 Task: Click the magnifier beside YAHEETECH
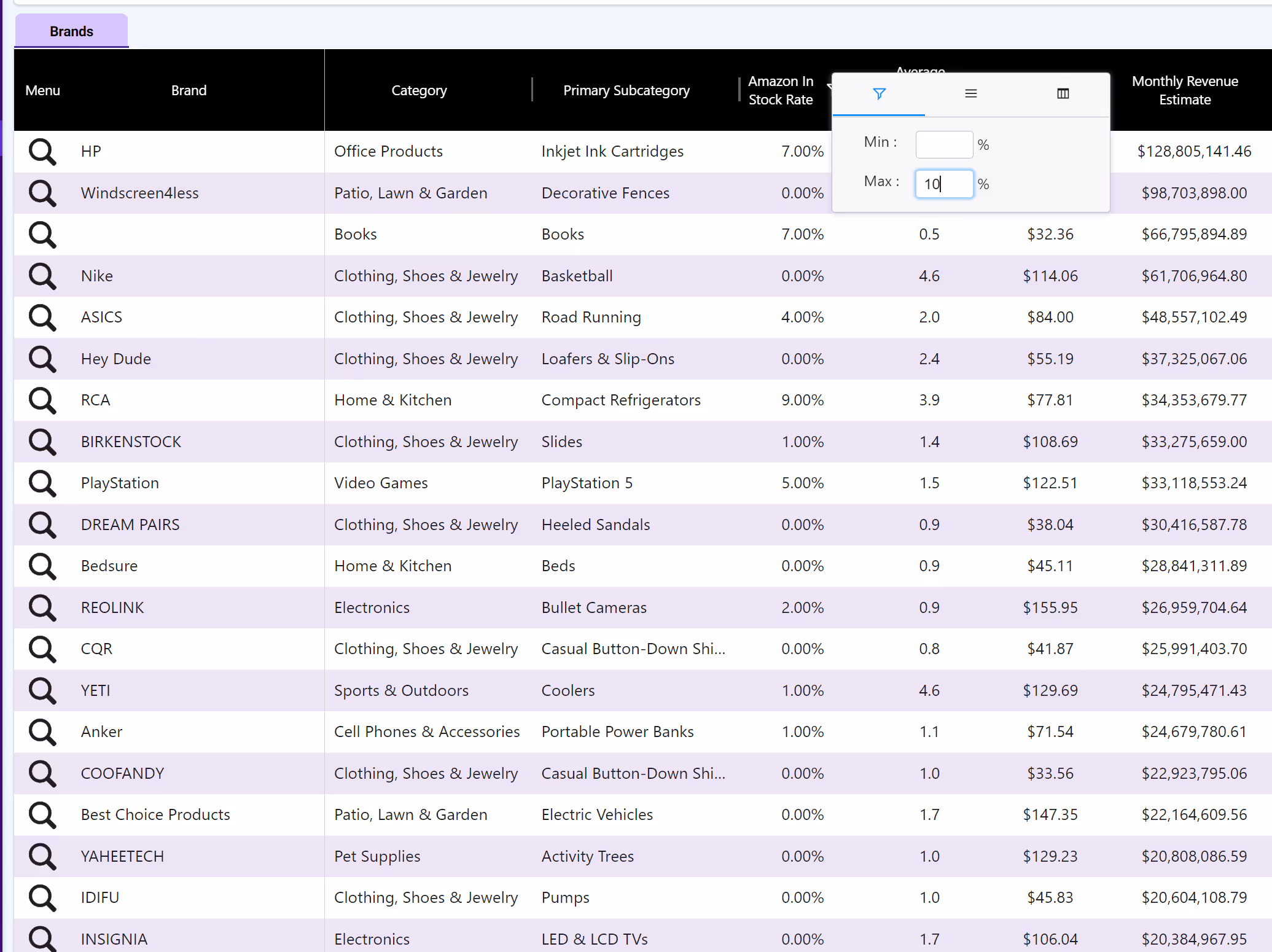pyautogui.click(x=42, y=856)
